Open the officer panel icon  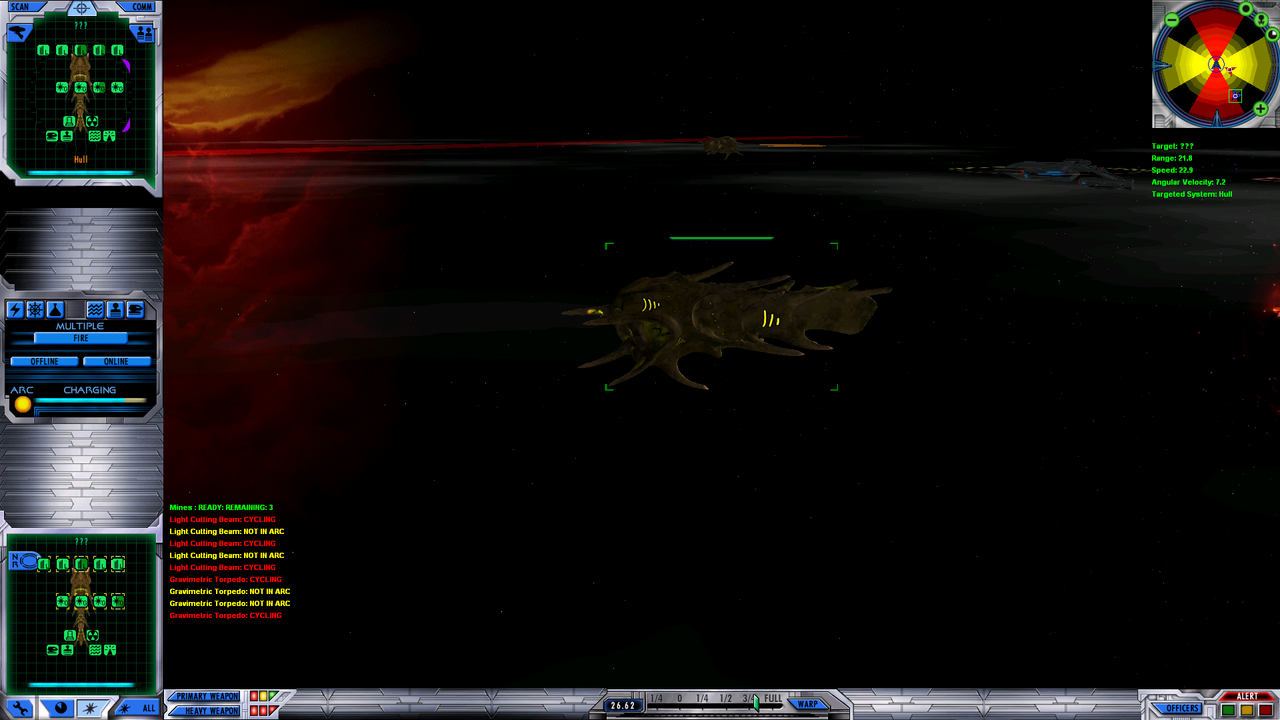[116, 310]
